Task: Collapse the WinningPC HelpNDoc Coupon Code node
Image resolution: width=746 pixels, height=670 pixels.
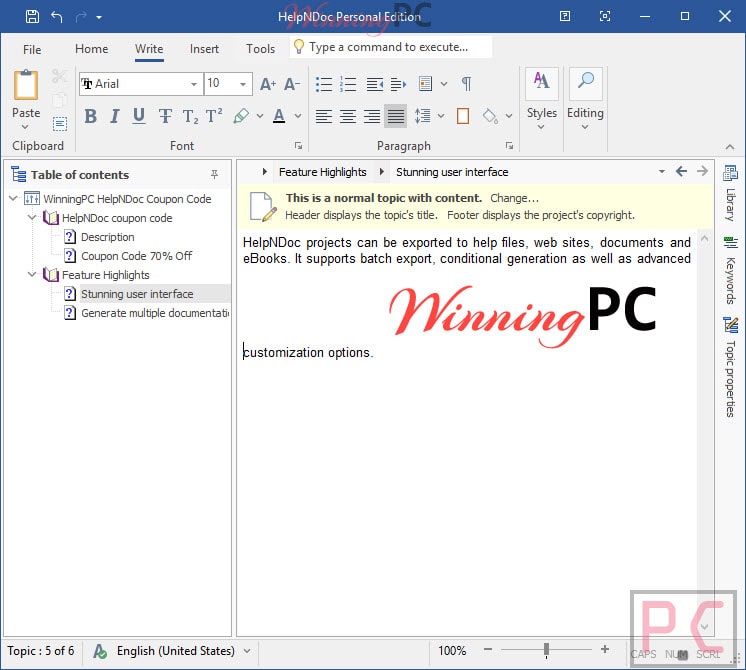Action: coord(13,198)
